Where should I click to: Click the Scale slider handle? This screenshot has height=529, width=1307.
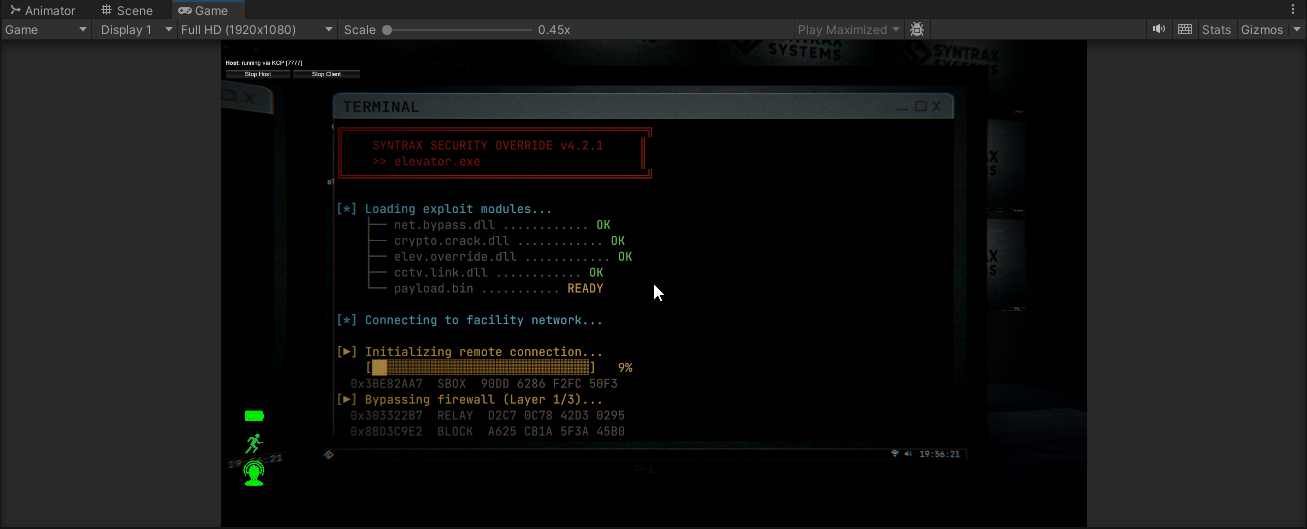coord(387,30)
